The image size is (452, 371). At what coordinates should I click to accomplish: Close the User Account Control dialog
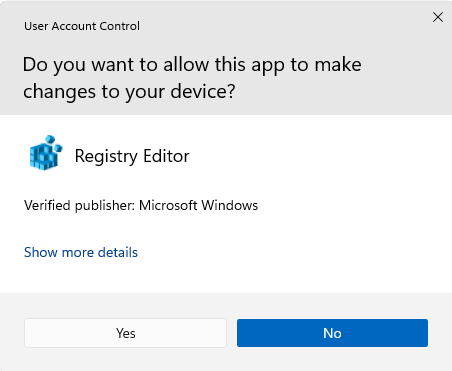tap(438, 17)
